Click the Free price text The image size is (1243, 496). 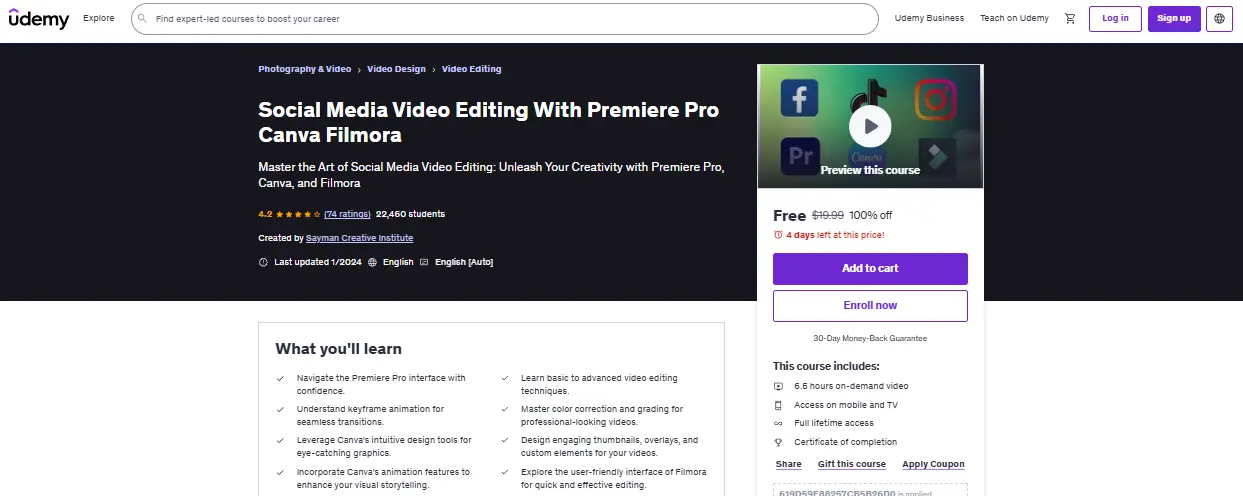coord(789,215)
